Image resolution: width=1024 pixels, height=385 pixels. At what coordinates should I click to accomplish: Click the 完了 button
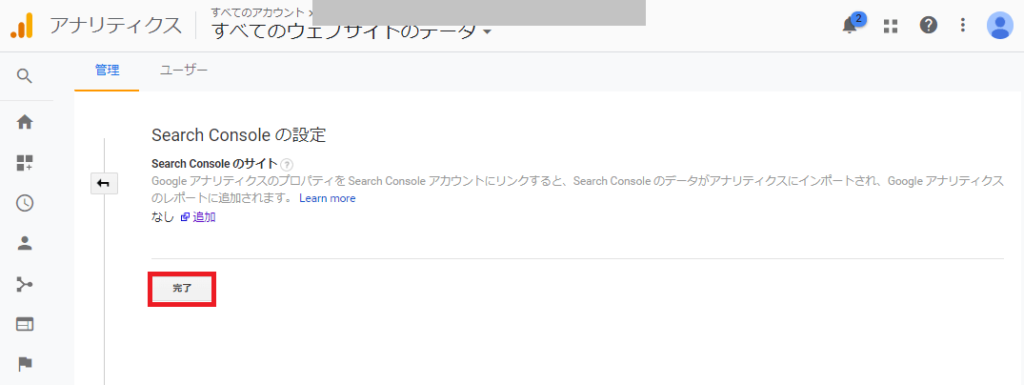coord(182,288)
